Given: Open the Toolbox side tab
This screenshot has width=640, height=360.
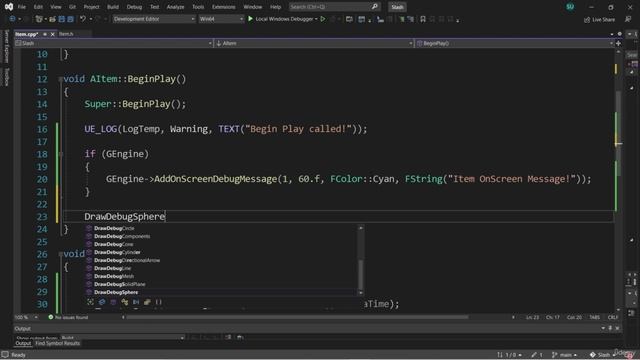Looking at the screenshot, I should (x=6, y=77).
